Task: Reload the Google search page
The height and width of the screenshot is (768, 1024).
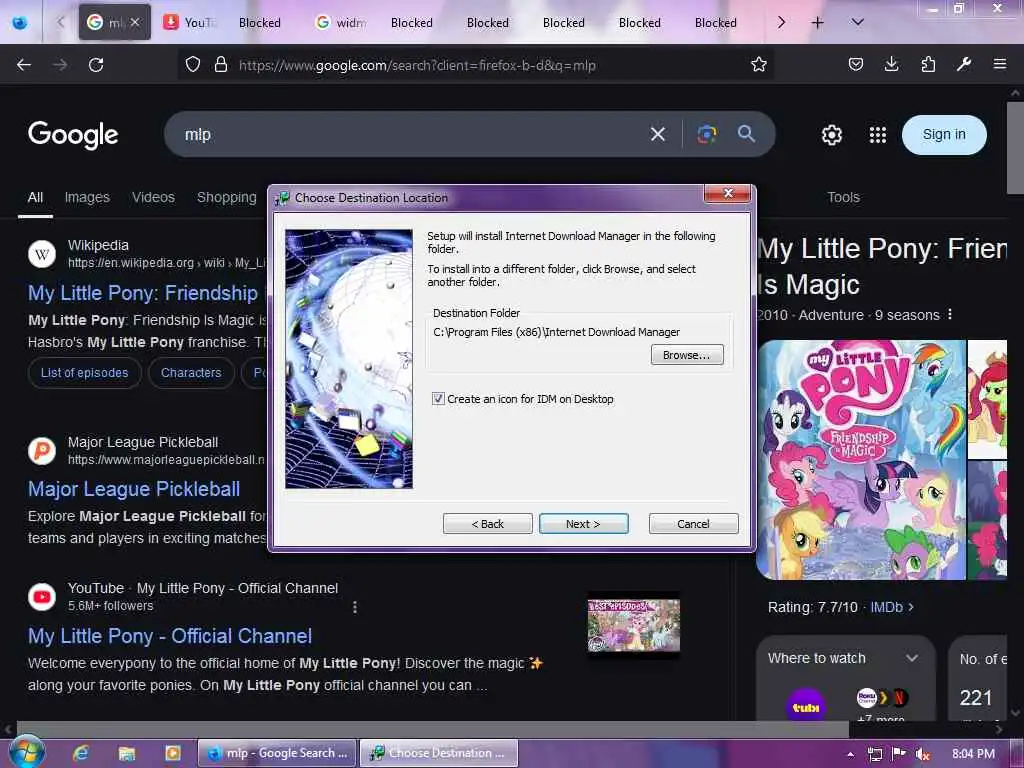Action: pyautogui.click(x=96, y=65)
